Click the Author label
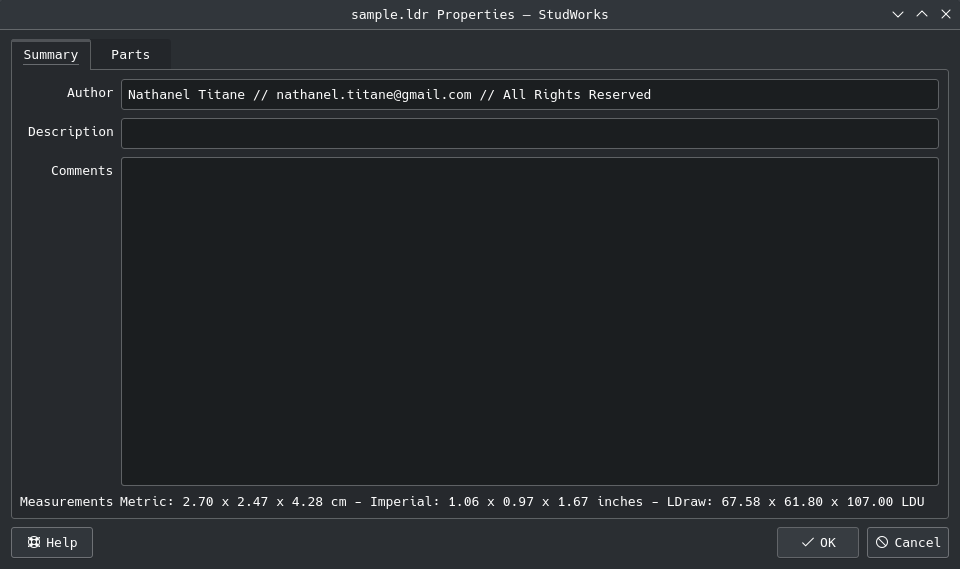 [90, 92]
